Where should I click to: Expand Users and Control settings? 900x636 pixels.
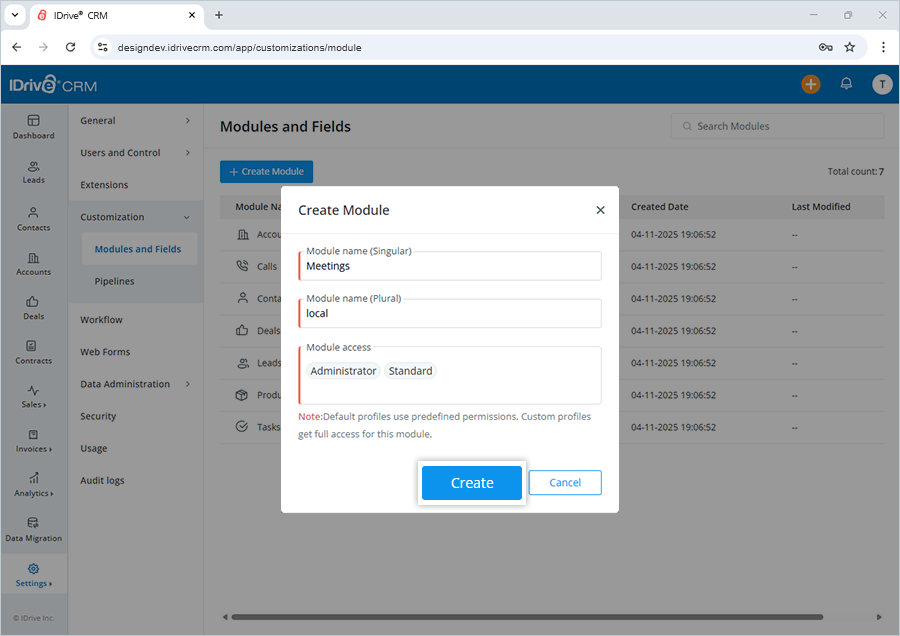point(118,152)
